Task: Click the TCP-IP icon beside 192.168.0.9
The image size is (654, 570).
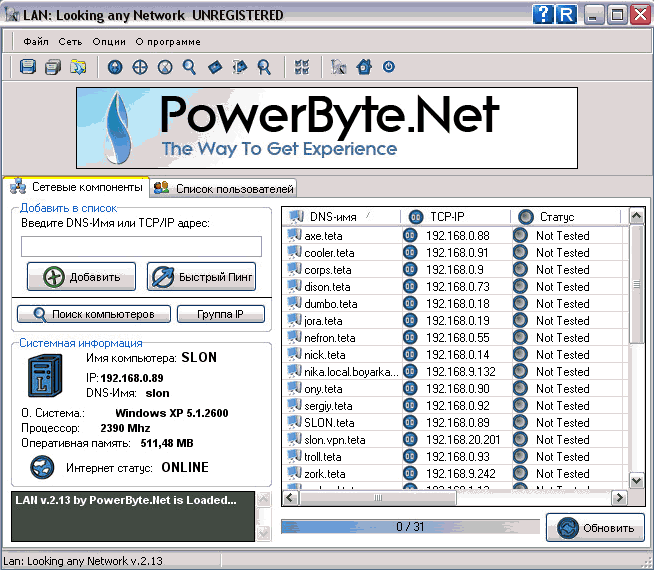Action: (x=410, y=269)
